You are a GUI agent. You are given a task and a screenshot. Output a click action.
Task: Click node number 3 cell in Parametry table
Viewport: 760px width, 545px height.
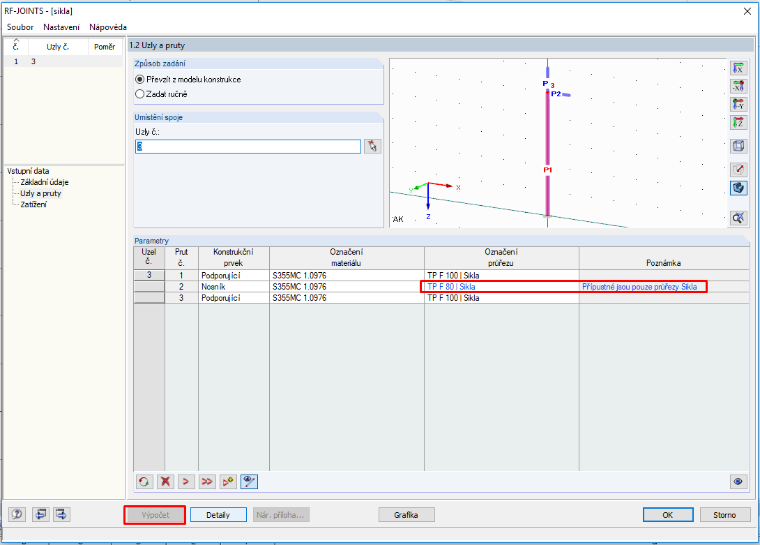[x=149, y=275]
